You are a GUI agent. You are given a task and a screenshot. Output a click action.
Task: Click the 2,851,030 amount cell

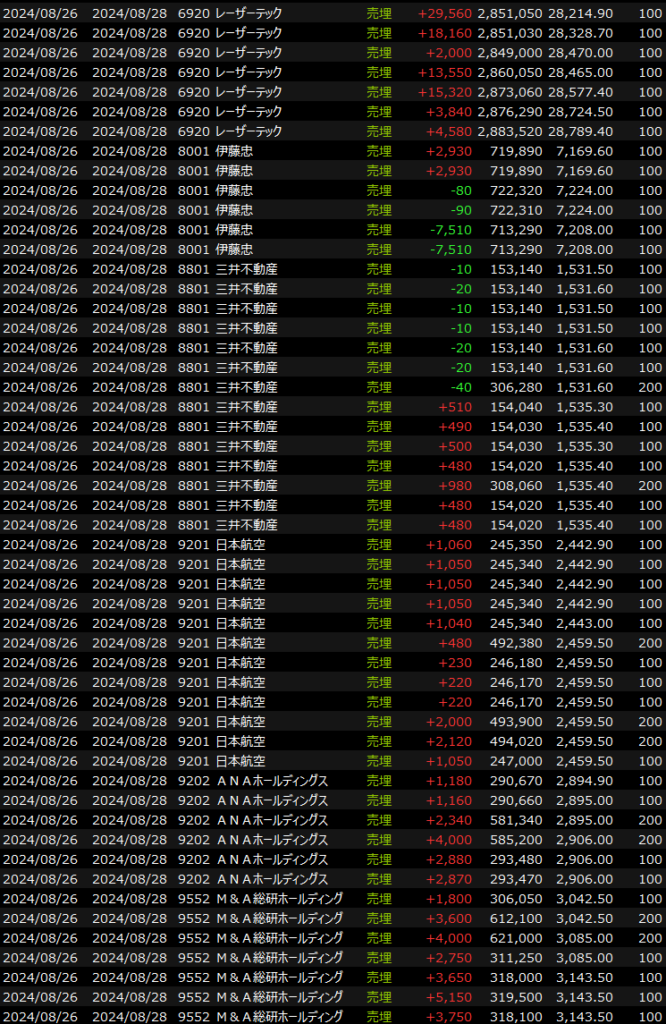click(x=511, y=33)
